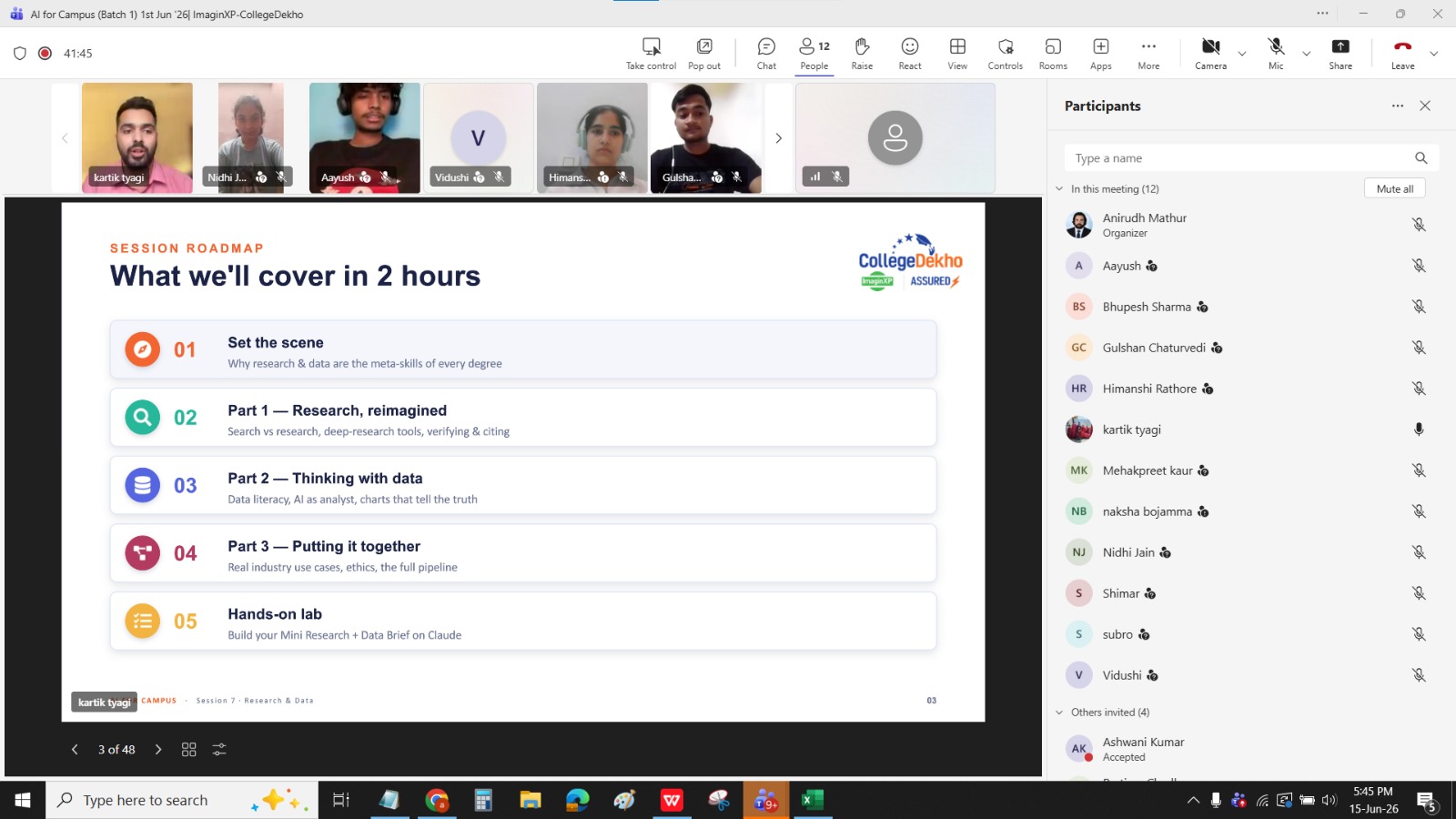Open the View layout options
1456x819 pixels.
pos(957,54)
